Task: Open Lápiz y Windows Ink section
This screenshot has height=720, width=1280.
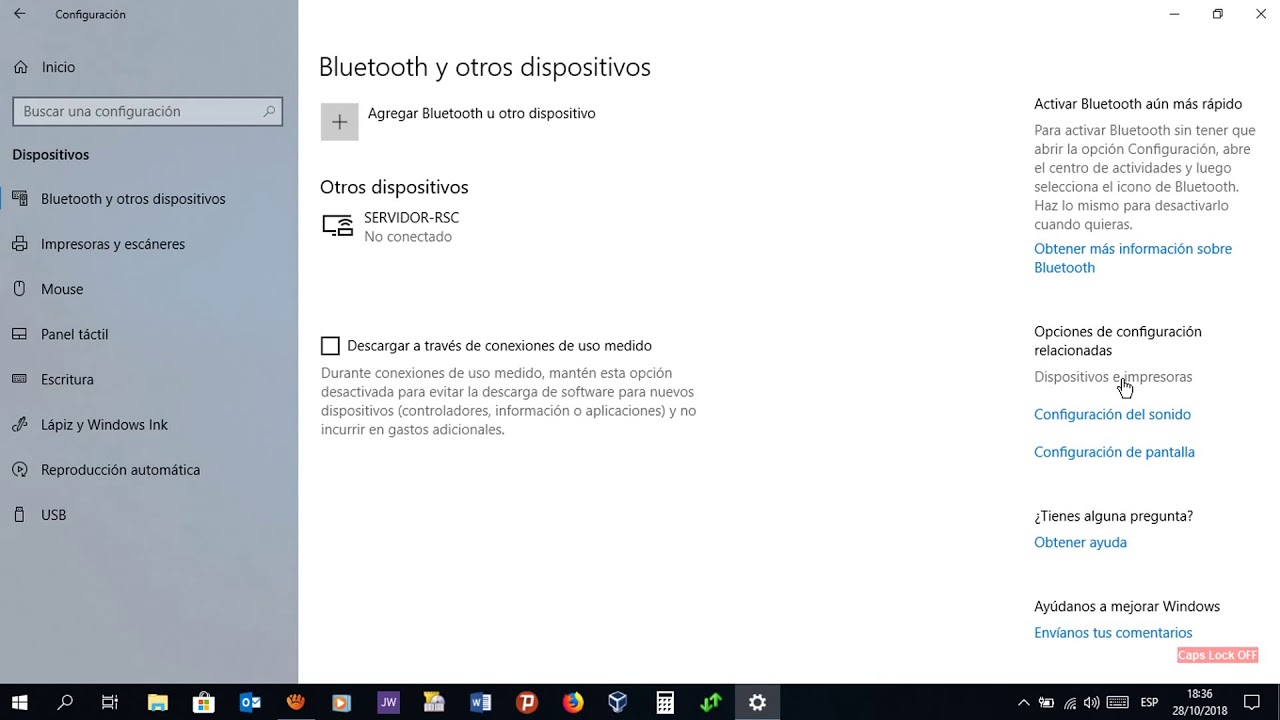Action: 104,424
